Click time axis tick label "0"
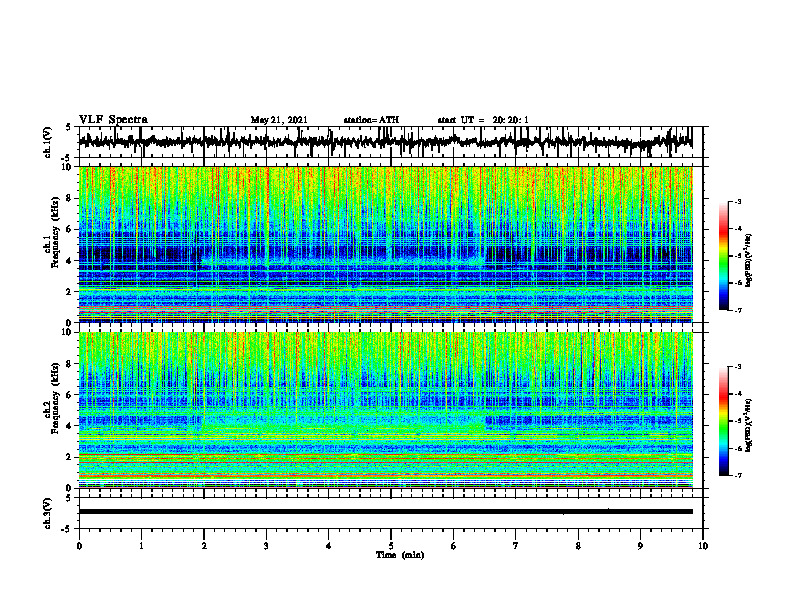Viewport: 792px width, 612px height. tap(79, 546)
